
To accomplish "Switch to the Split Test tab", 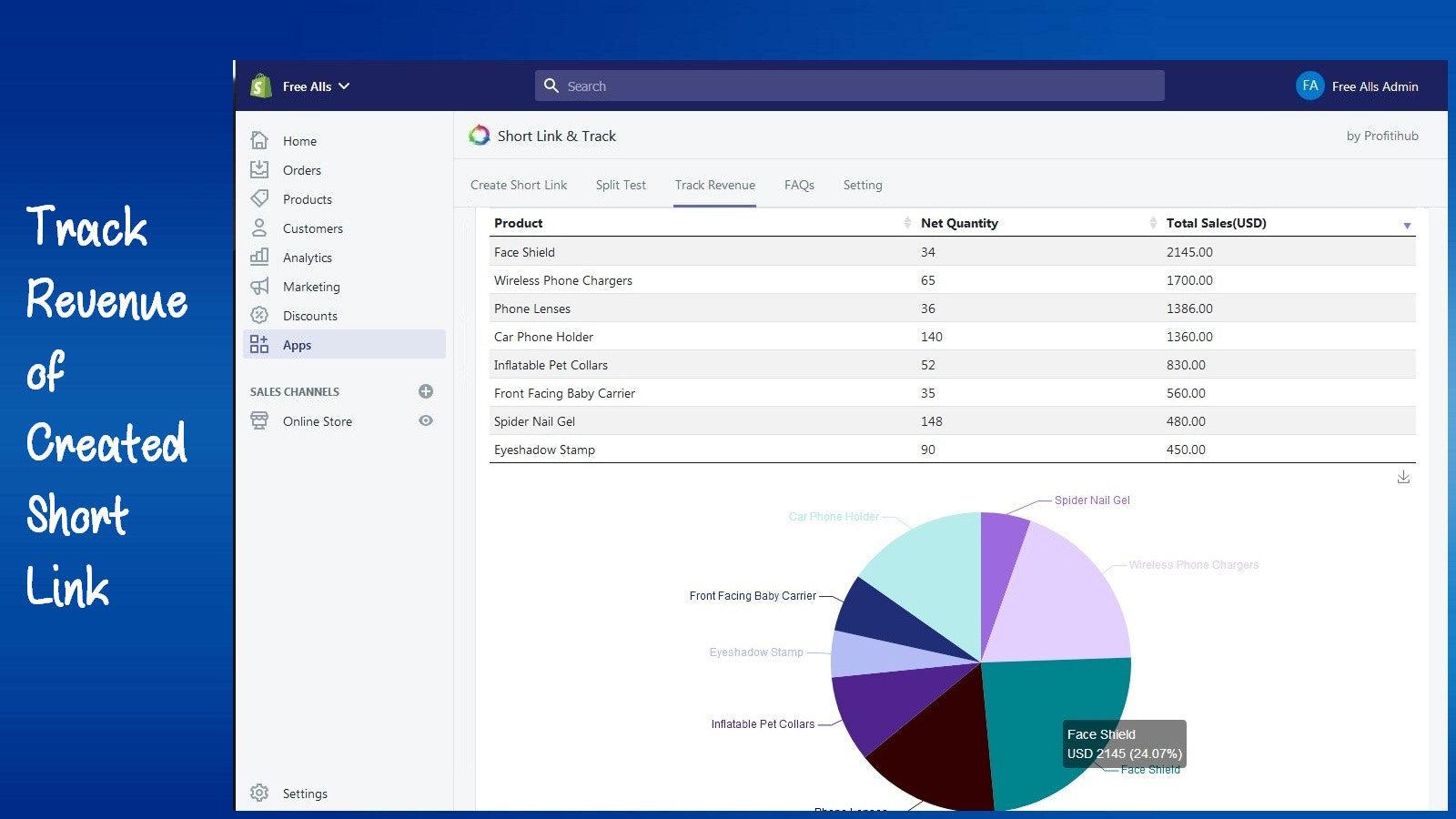I will pyautogui.click(x=621, y=185).
